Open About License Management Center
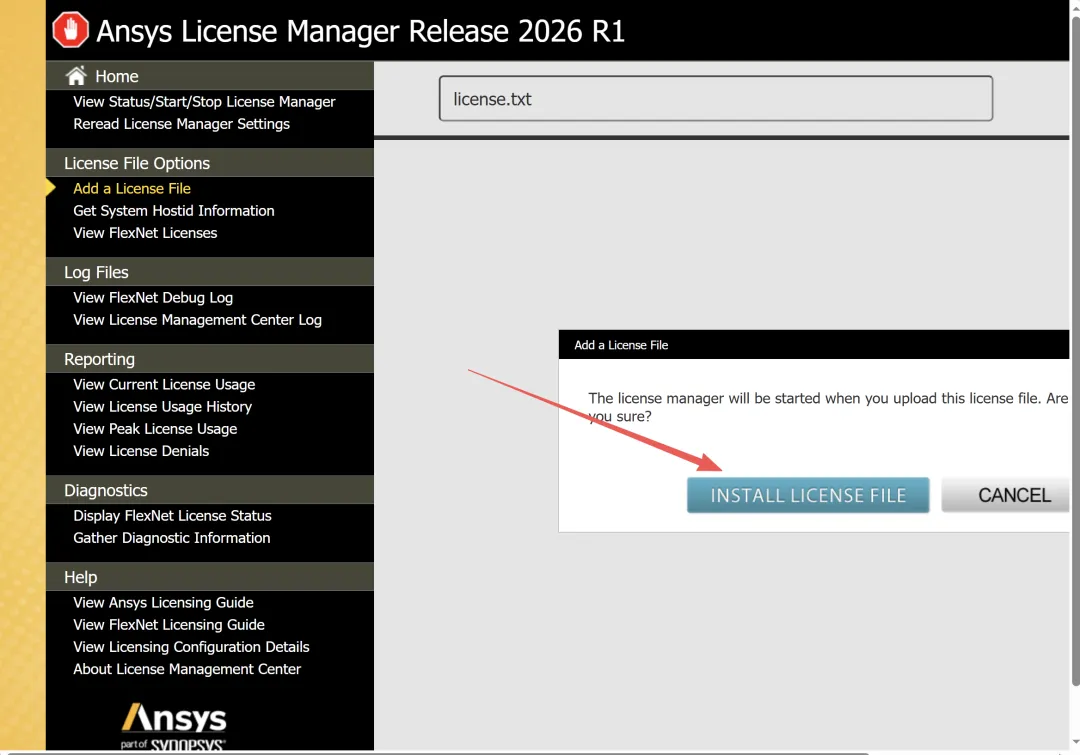The height and width of the screenshot is (755, 1080). 187,668
